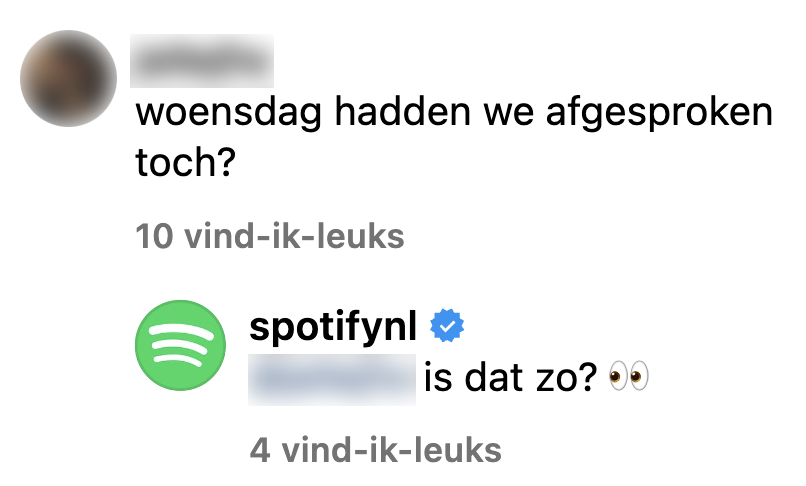Click the blue verified badge
Image resolution: width=806 pixels, height=486 pixels.
coord(447,325)
